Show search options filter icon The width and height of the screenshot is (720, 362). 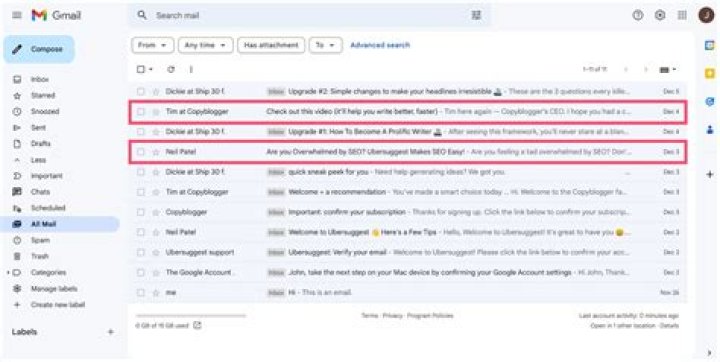476,15
